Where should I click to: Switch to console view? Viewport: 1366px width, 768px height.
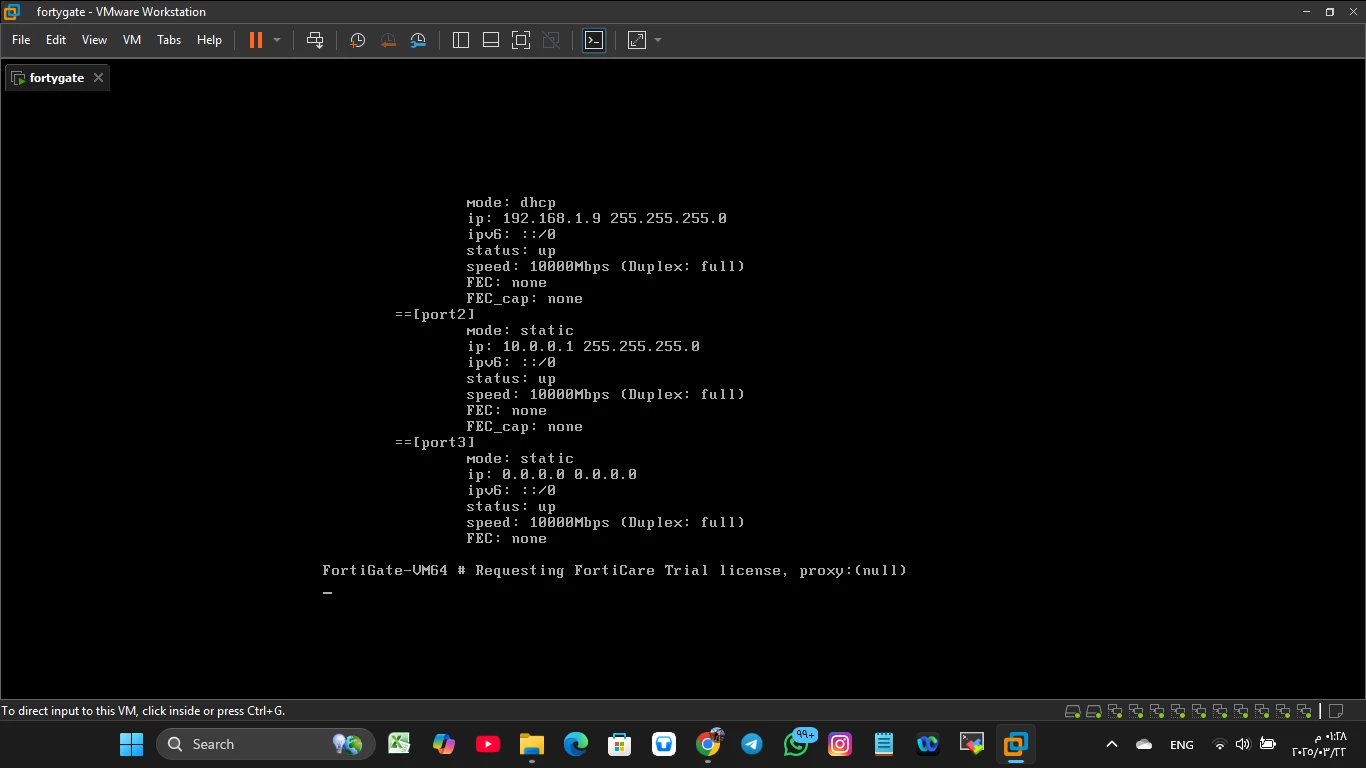pos(594,40)
